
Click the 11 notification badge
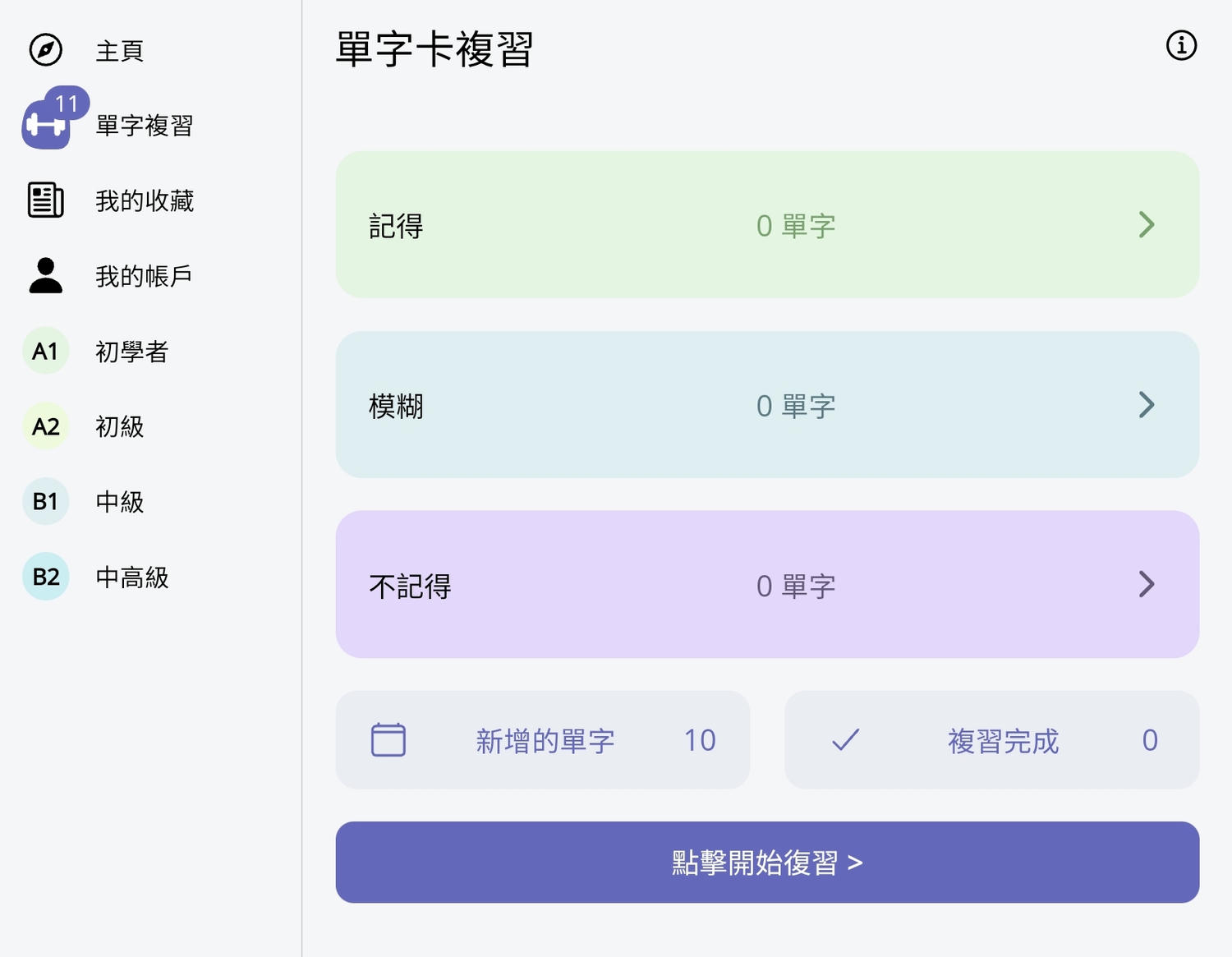coord(67,103)
